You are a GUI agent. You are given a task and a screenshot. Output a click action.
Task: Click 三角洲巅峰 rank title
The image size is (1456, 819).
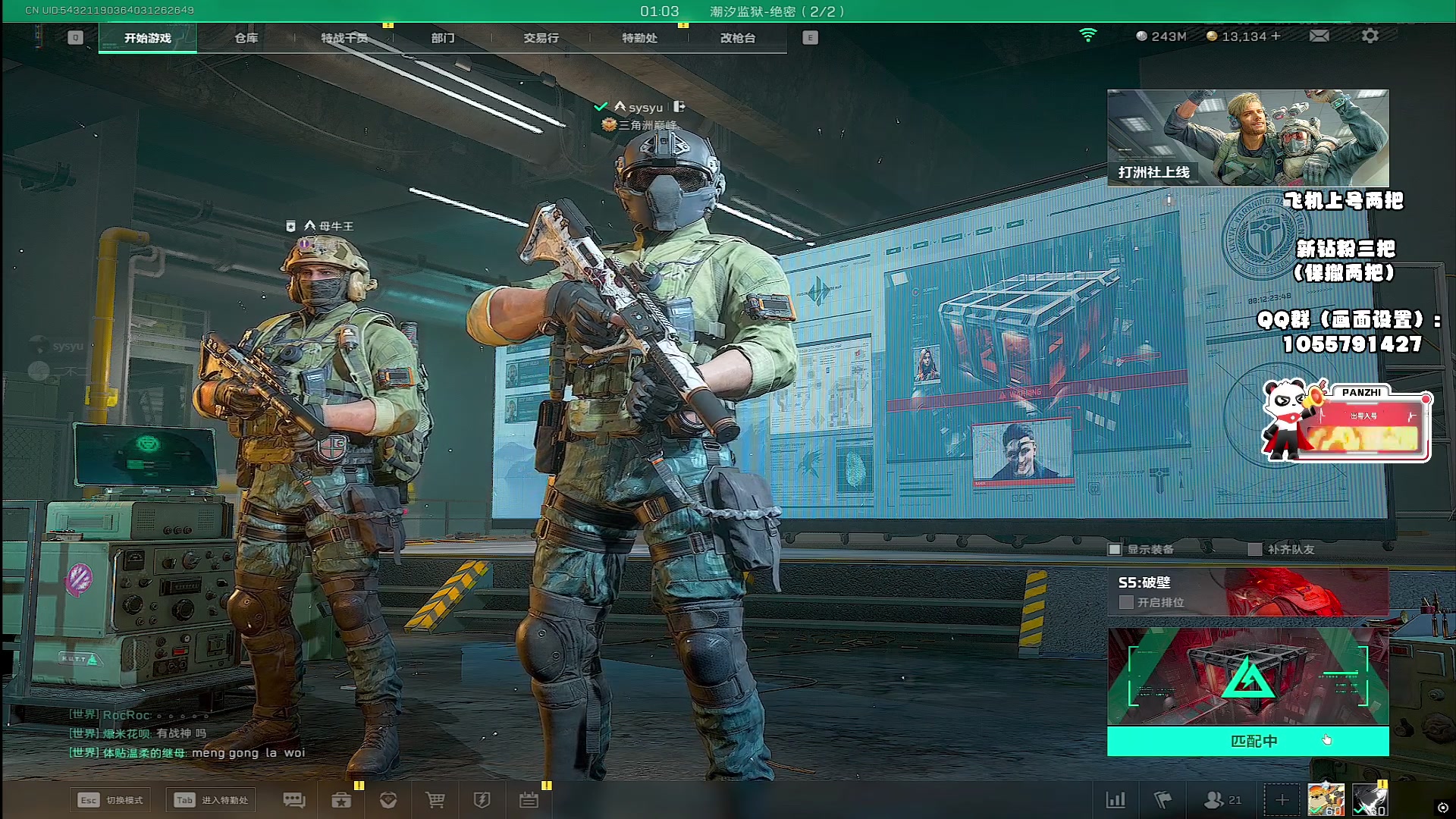[648, 125]
